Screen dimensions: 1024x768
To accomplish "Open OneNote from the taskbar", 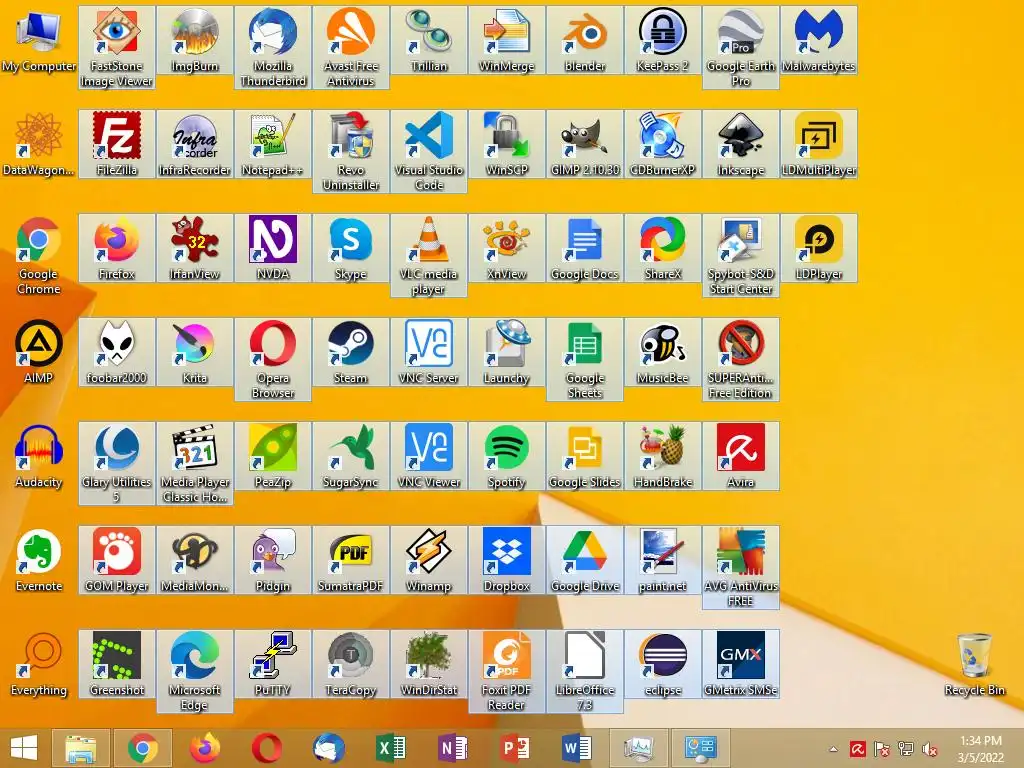I will point(453,748).
